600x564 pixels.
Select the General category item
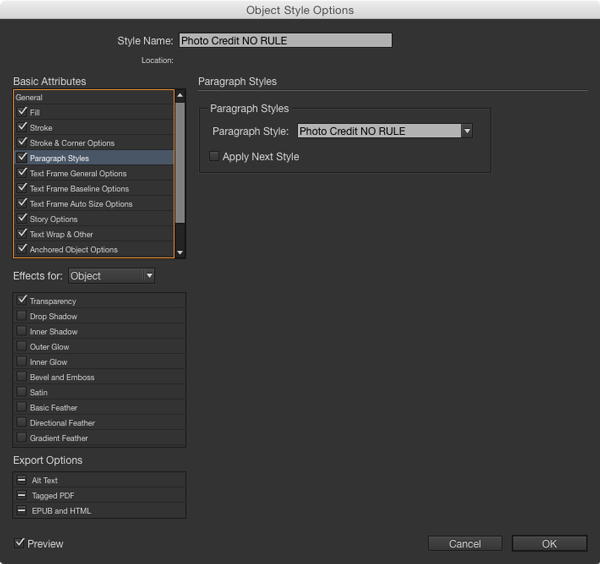94,97
